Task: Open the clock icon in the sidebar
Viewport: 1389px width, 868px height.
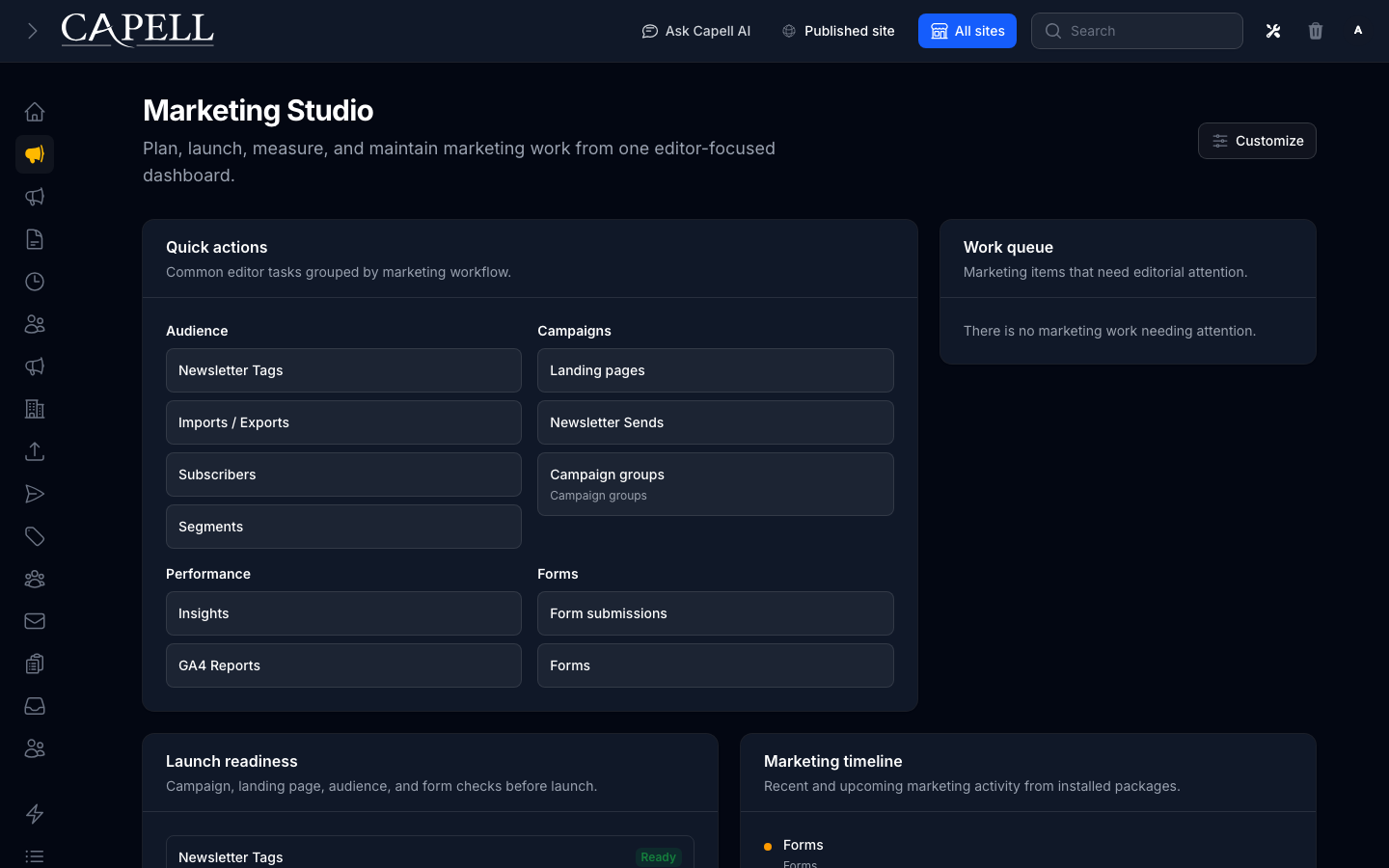Action: point(35,282)
